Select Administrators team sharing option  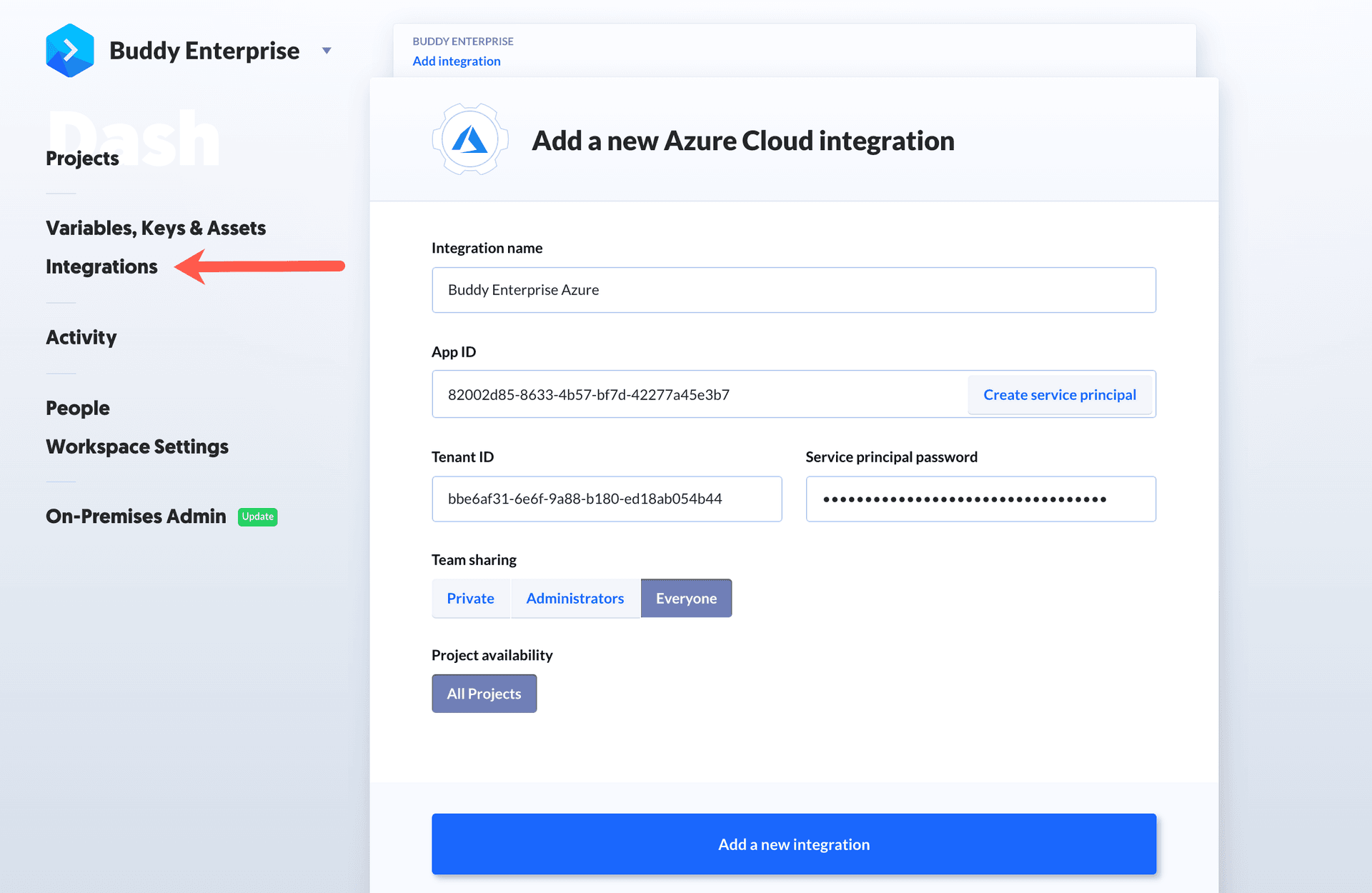(x=575, y=599)
